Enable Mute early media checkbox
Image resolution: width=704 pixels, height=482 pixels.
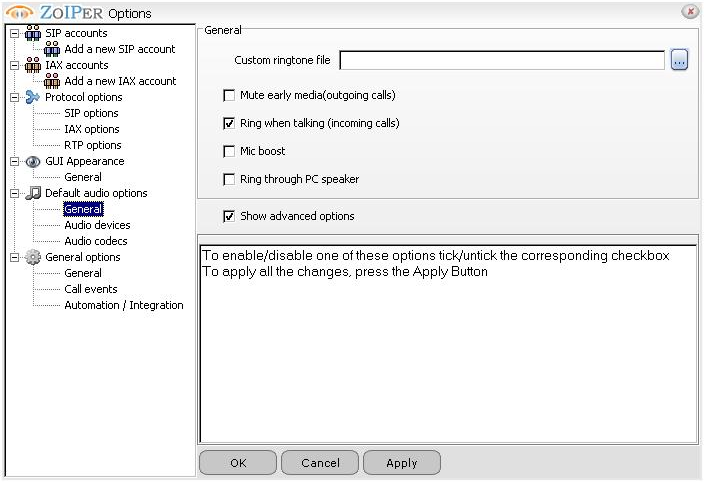230,96
